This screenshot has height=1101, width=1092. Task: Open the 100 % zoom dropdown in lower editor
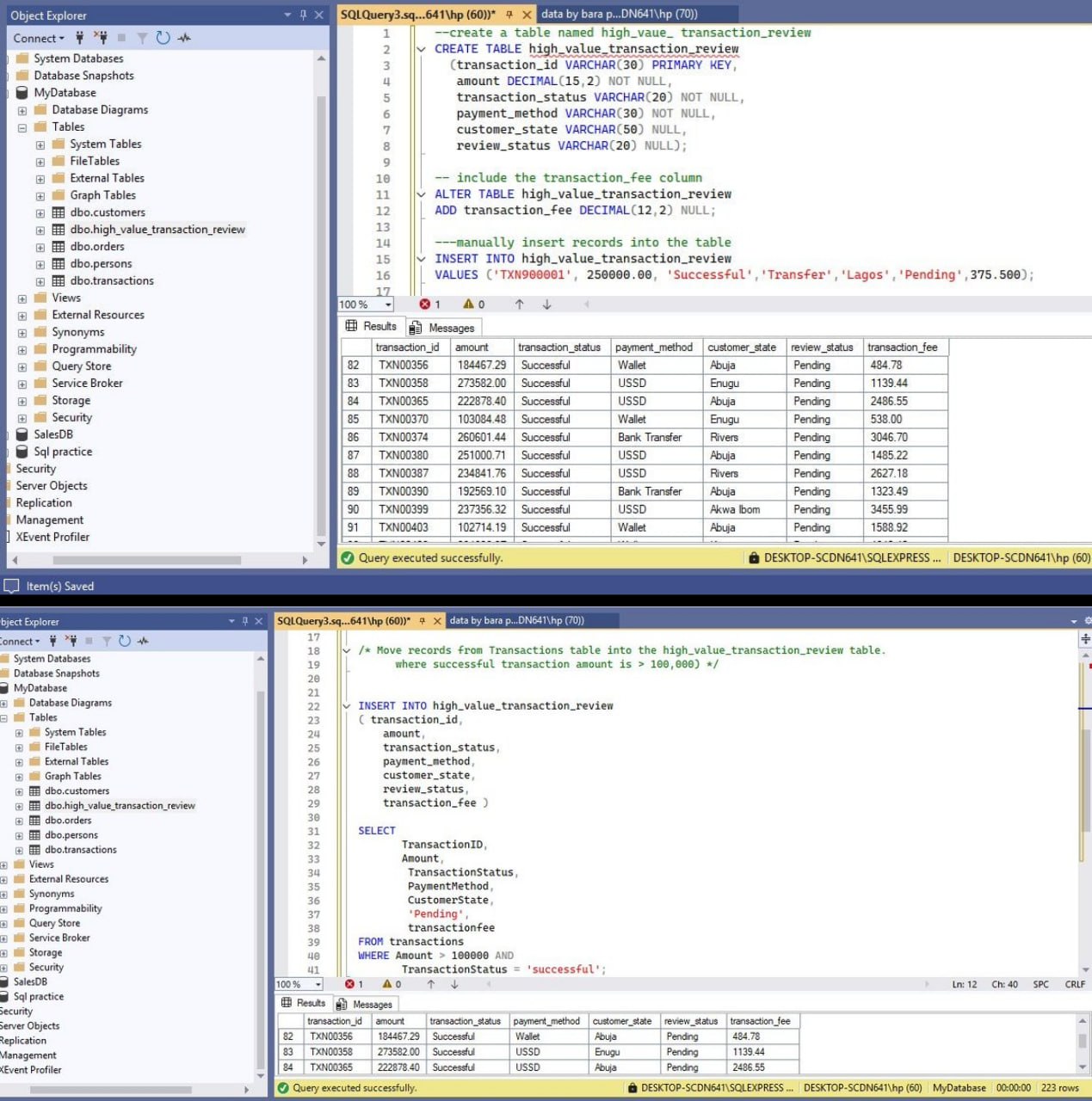pos(318,984)
